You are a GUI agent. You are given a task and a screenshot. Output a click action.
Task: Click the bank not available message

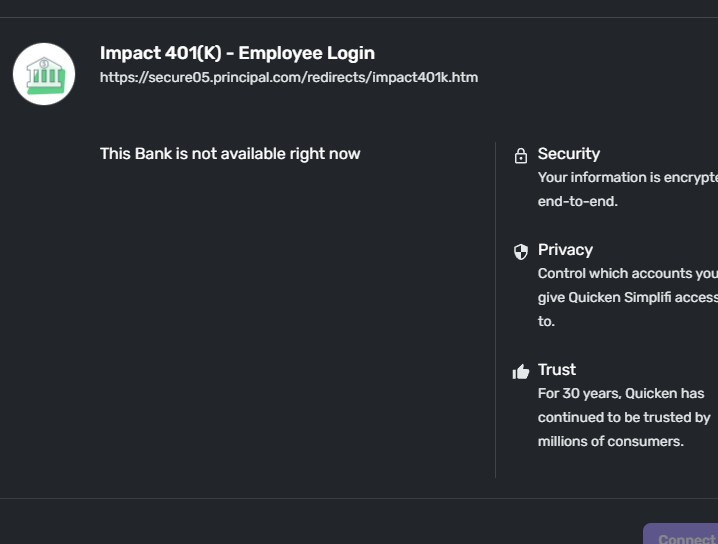230,154
